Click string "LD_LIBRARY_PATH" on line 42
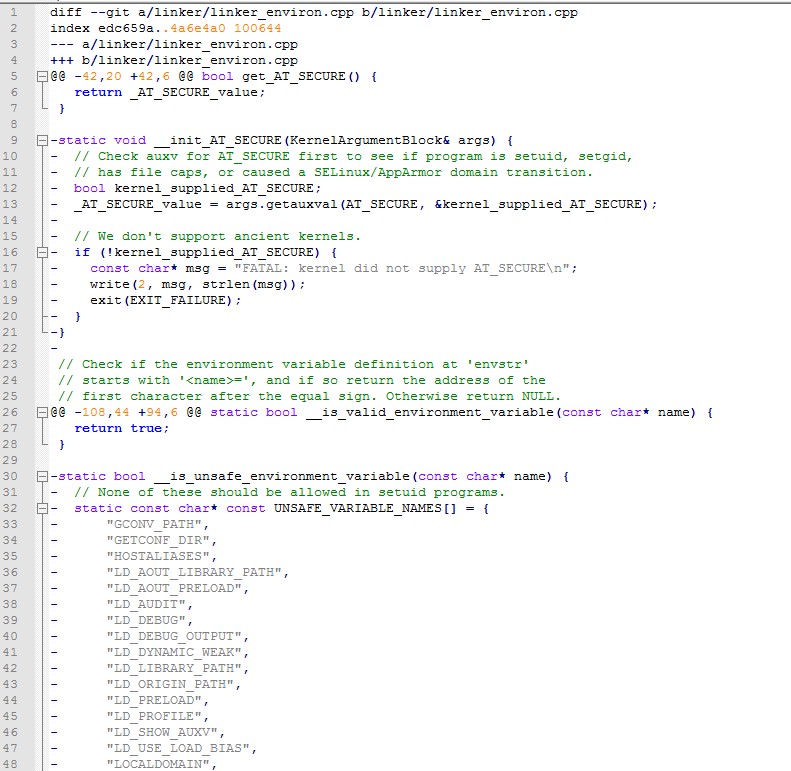The image size is (791, 771). point(174,669)
